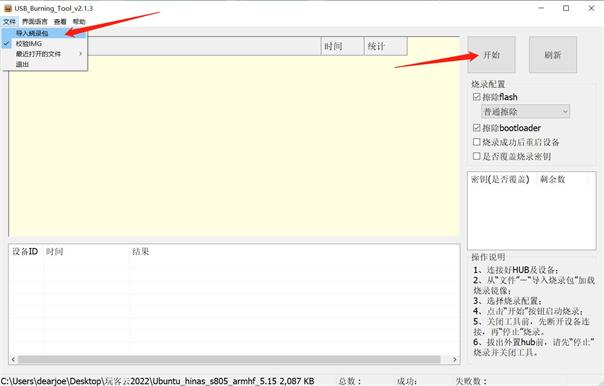Open the 界面语言 menu
The width and height of the screenshot is (604, 386).
click(35, 22)
